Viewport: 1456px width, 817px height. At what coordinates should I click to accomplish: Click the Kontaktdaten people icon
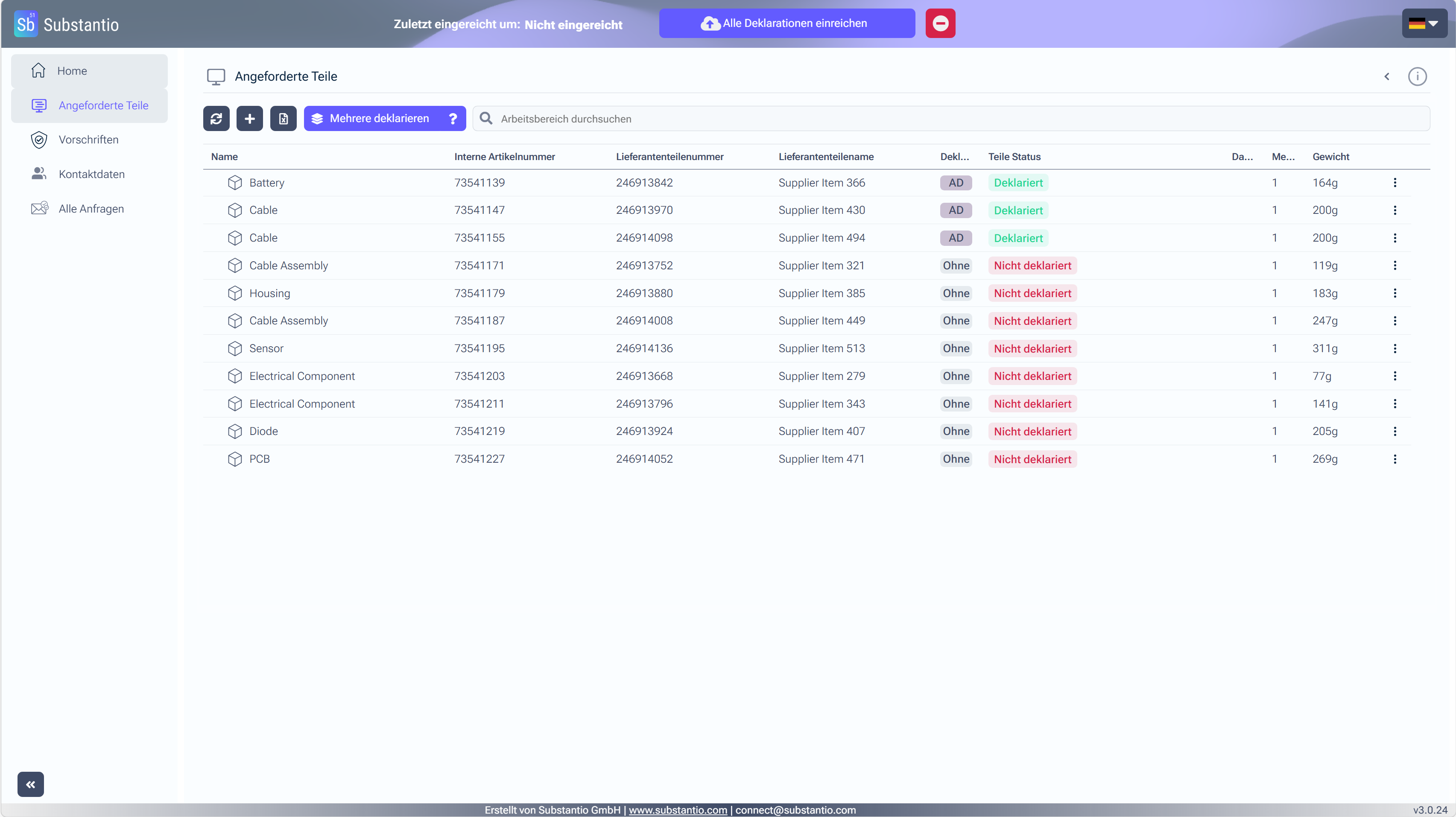point(38,173)
